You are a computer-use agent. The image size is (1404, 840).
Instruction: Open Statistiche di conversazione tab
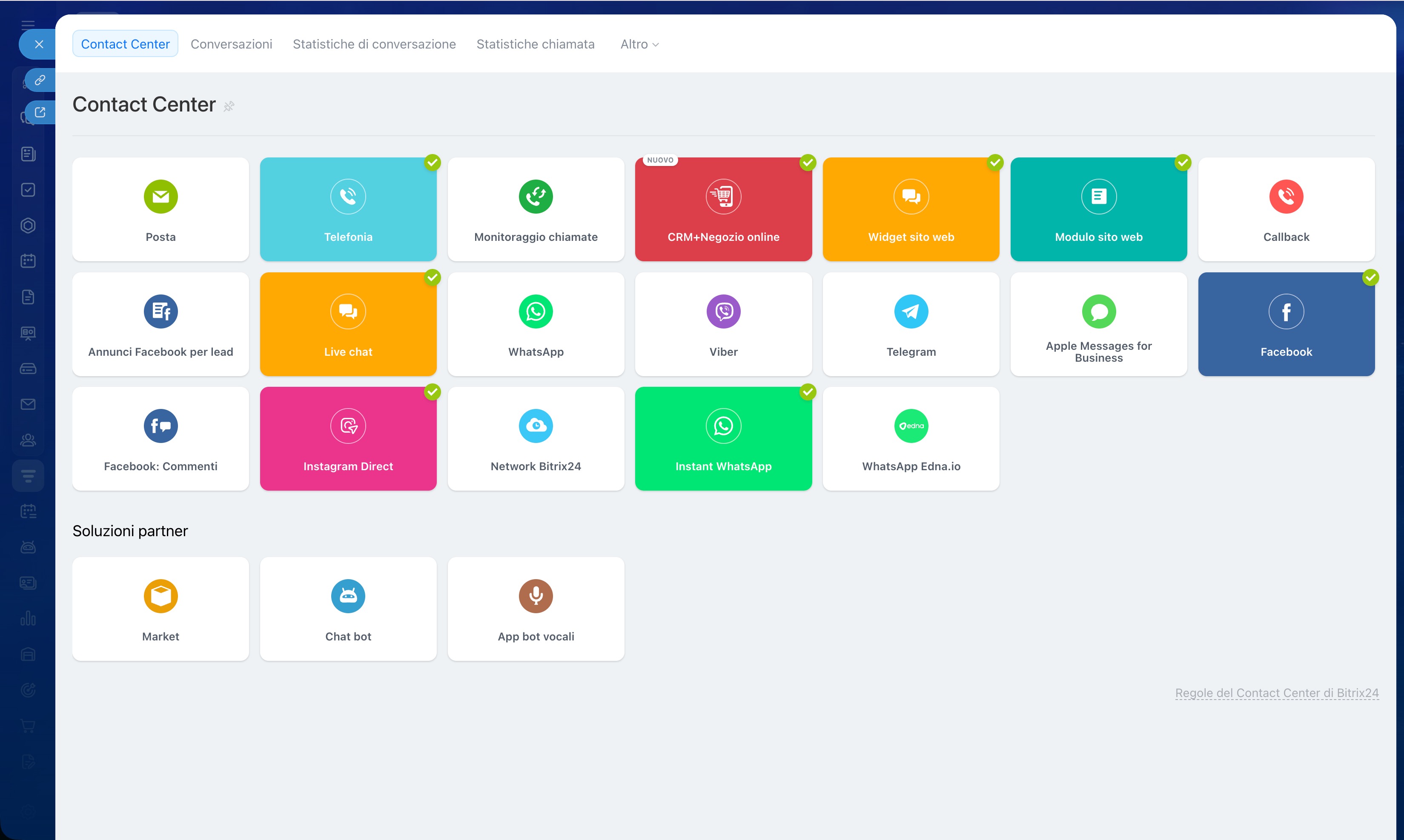pyautogui.click(x=374, y=44)
